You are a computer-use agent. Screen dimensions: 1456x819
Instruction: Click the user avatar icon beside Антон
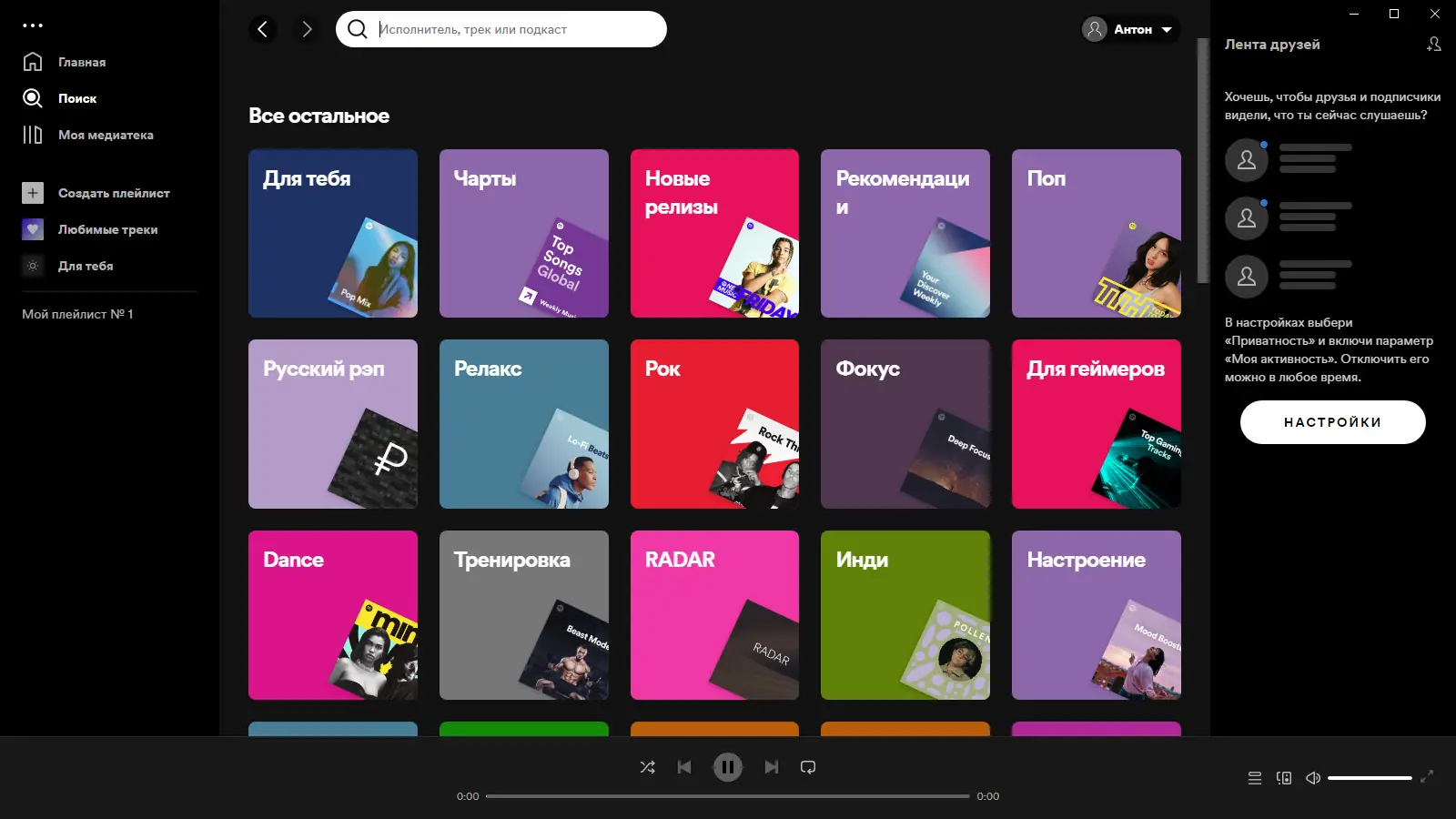[1095, 29]
